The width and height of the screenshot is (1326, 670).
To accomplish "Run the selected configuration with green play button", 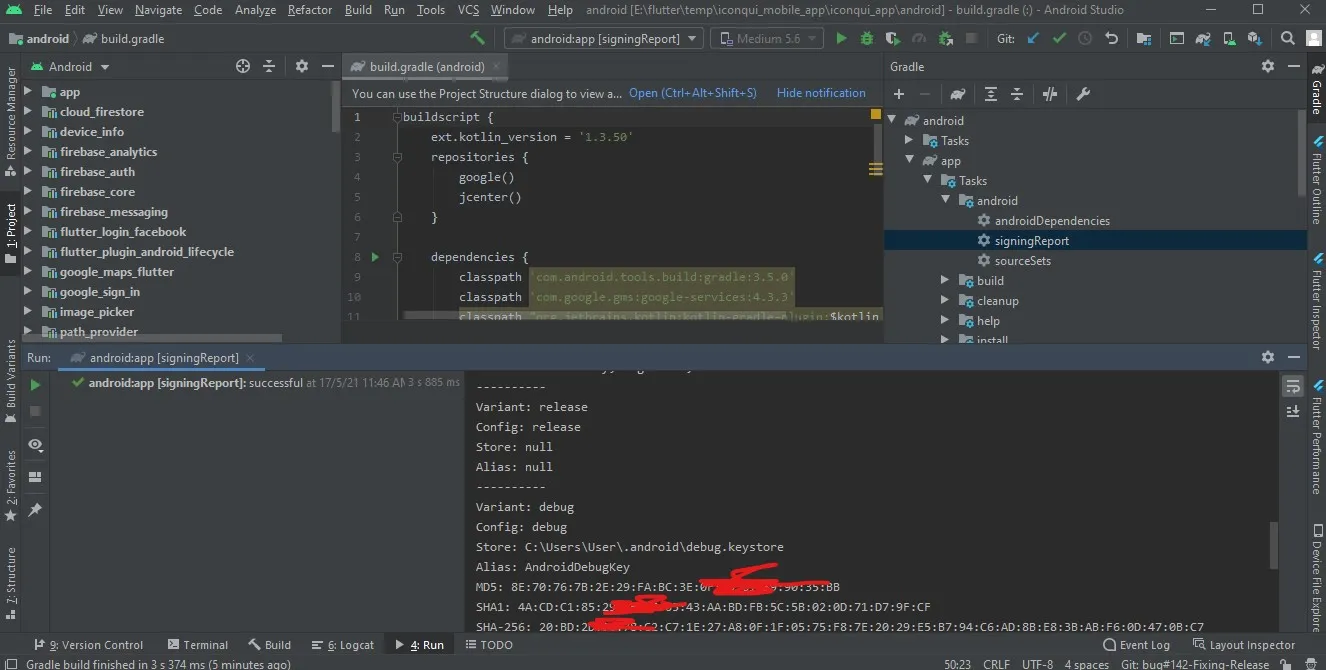I will click(841, 38).
